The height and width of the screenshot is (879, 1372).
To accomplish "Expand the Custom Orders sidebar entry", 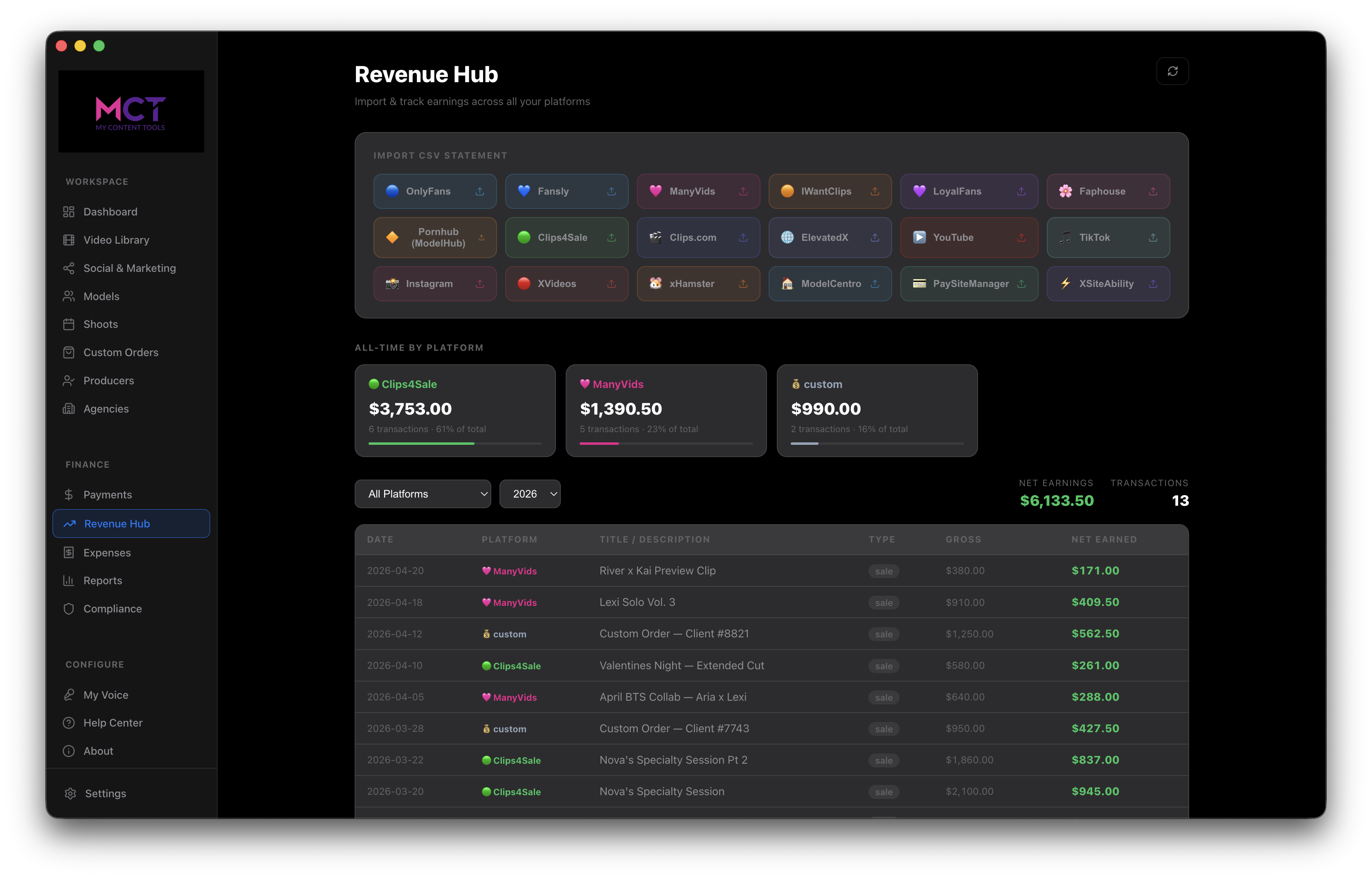I will point(121,352).
